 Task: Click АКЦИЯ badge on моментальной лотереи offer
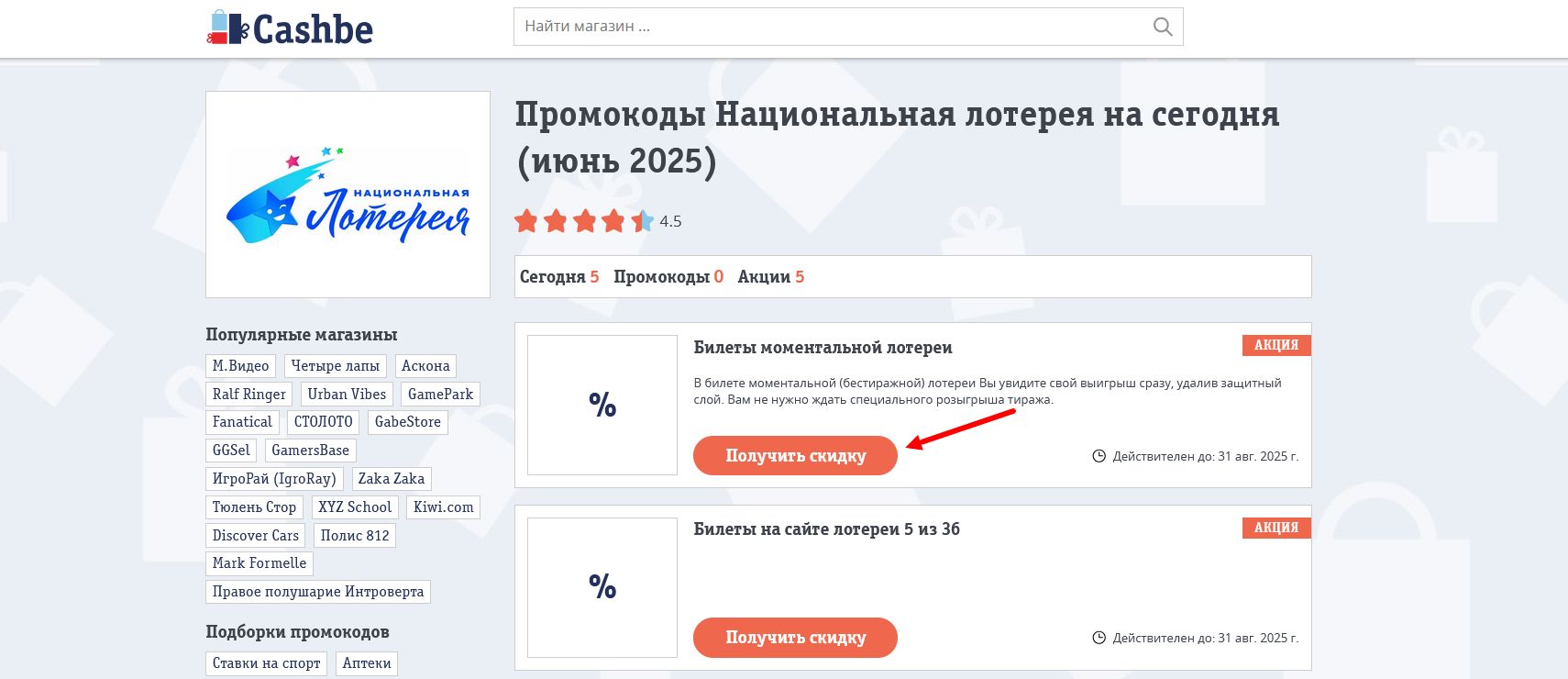[x=1276, y=345]
